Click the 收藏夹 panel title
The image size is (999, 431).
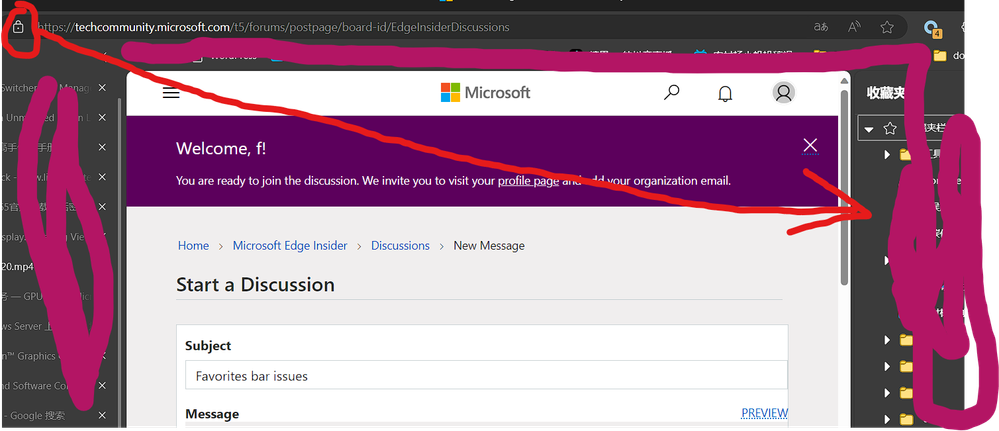[x=886, y=93]
